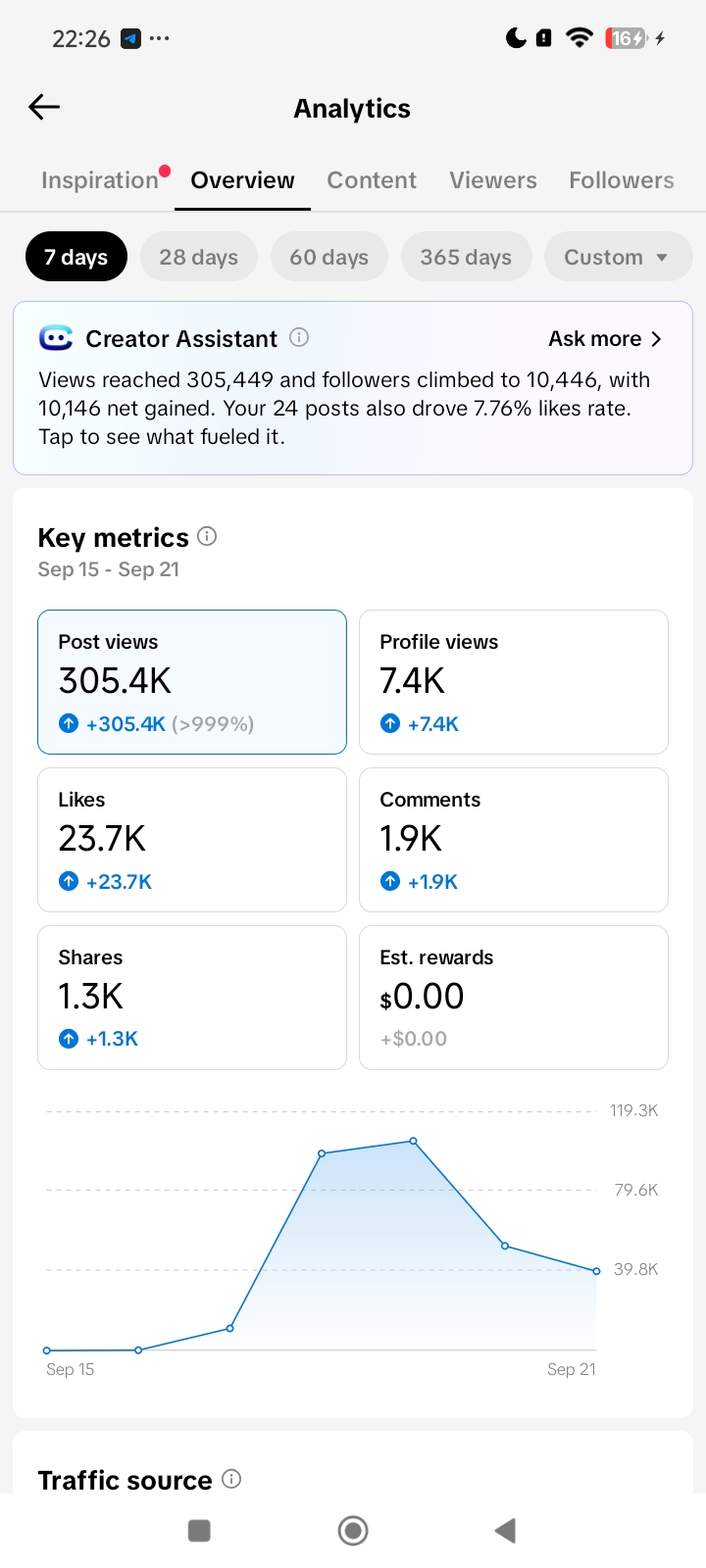Image resolution: width=706 pixels, height=1568 pixels.
Task: Tap Android back triangle button
Action: pyautogui.click(x=505, y=1531)
